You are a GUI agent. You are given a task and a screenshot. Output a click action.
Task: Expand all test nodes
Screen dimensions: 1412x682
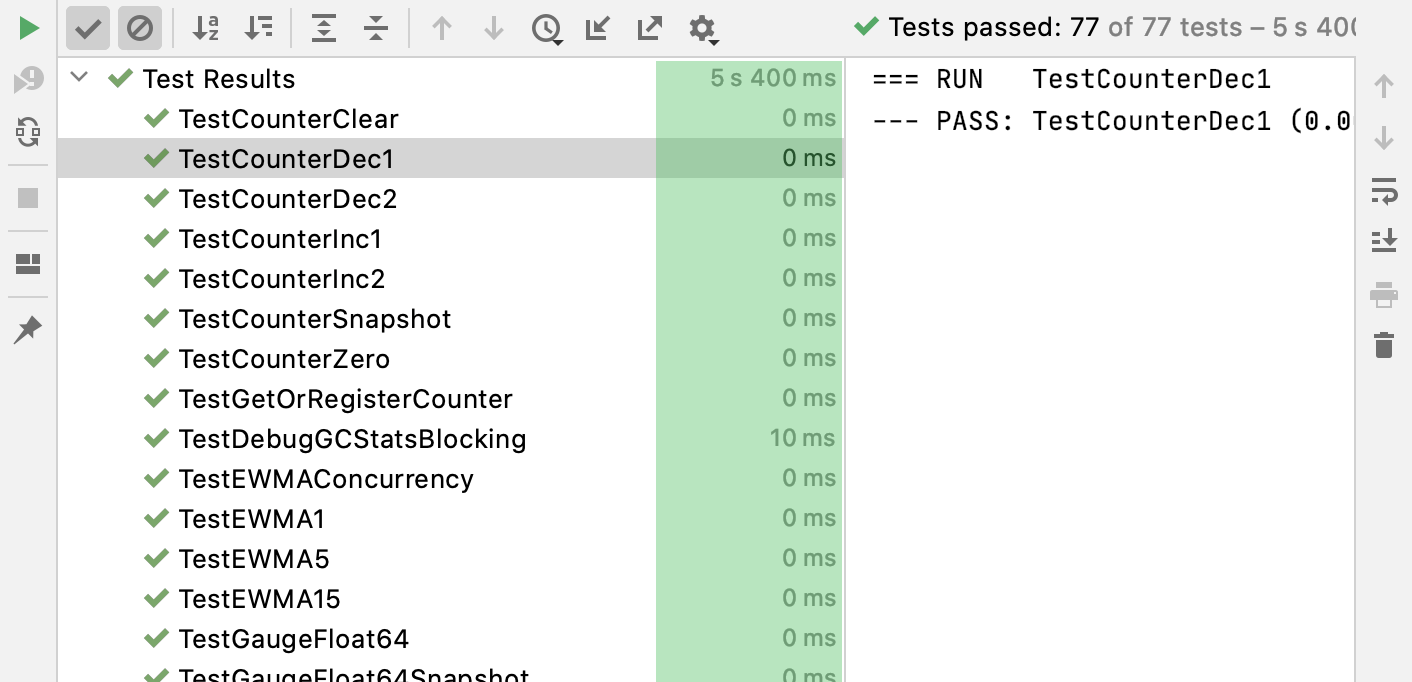click(x=324, y=28)
